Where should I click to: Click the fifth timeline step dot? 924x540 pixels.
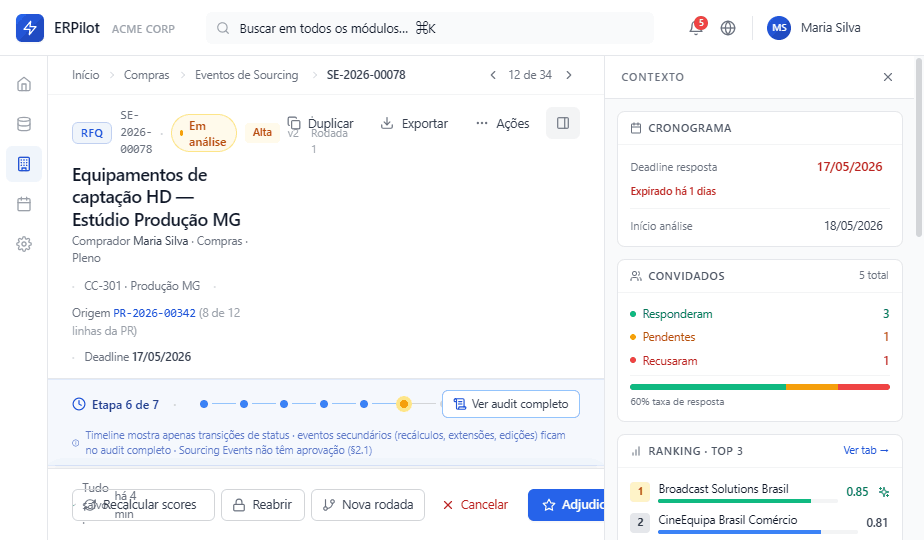tap(364, 404)
